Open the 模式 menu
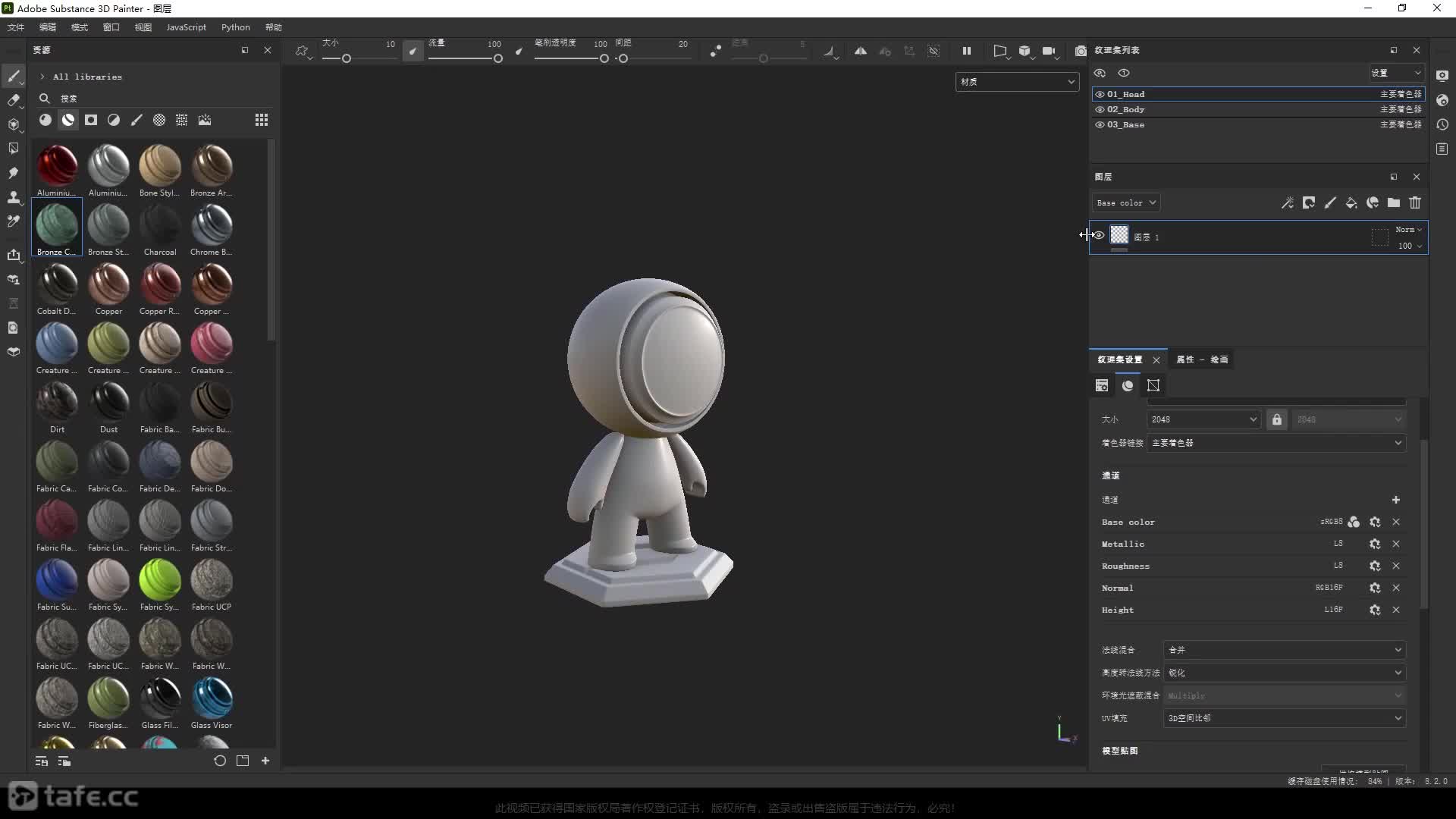The width and height of the screenshot is (1456, 819). tap(80, 27)
